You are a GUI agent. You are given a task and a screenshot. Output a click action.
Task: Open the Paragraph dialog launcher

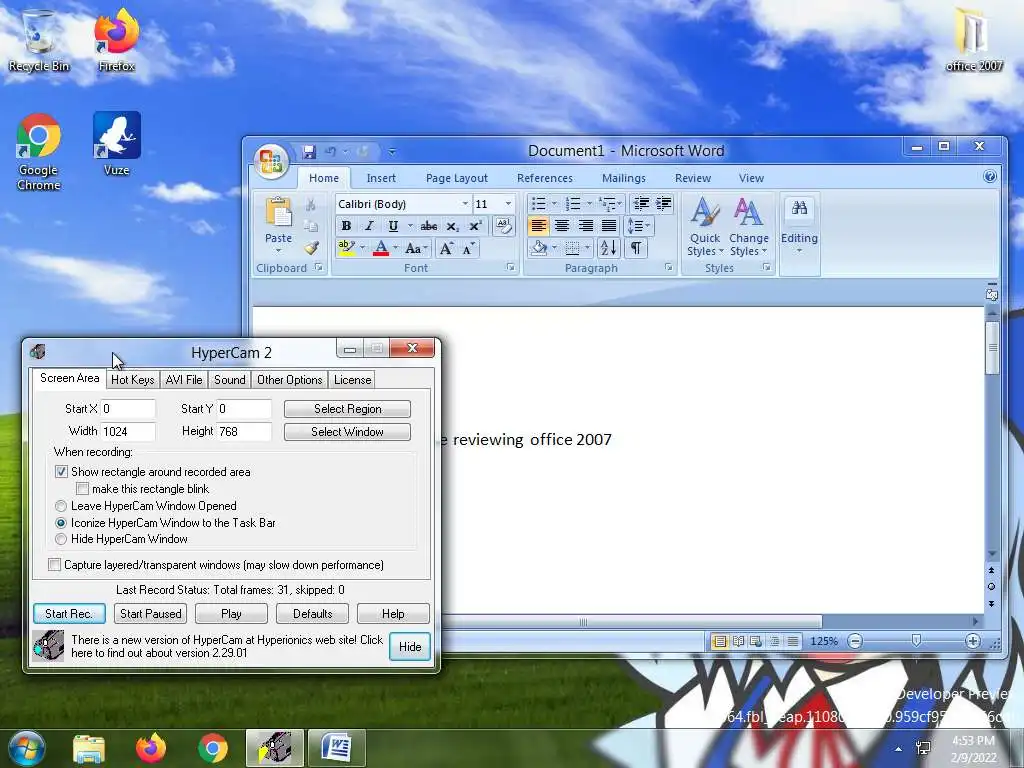coord(668,268)
